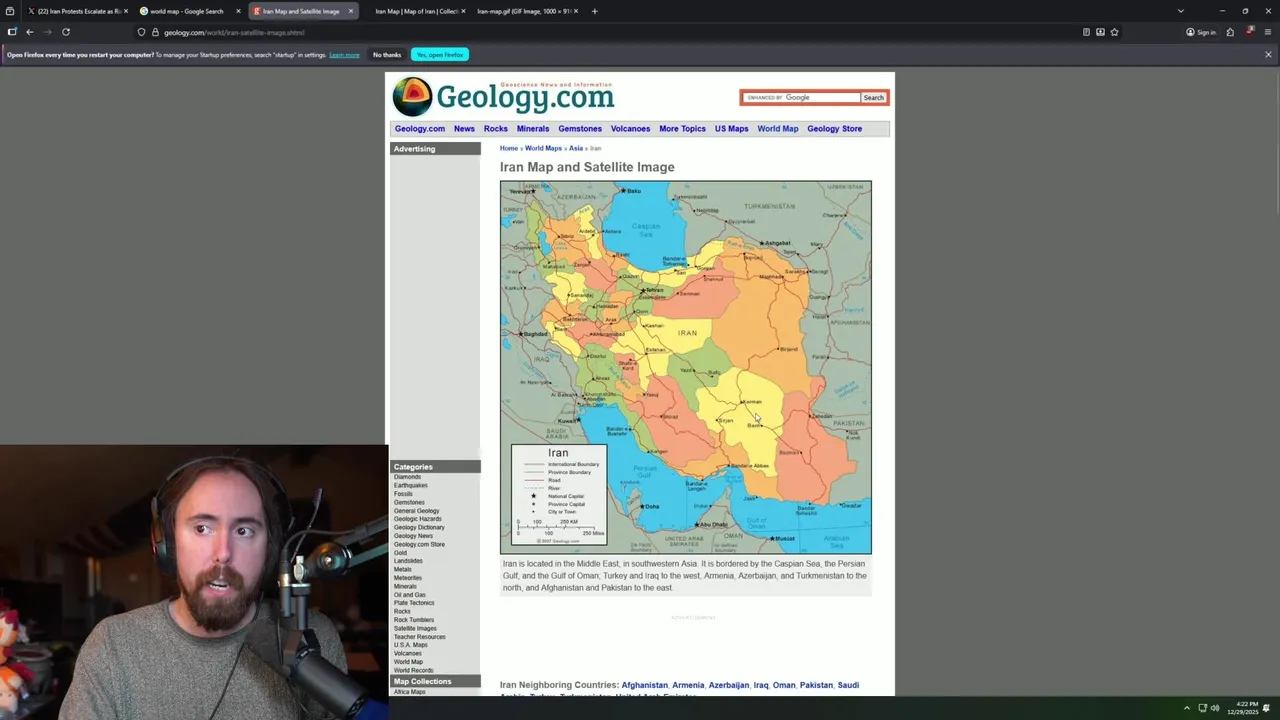This screenshot has width=1280, height=720.
Task: Open Rocks in the site nav bar
Action: tap(496, 128)
